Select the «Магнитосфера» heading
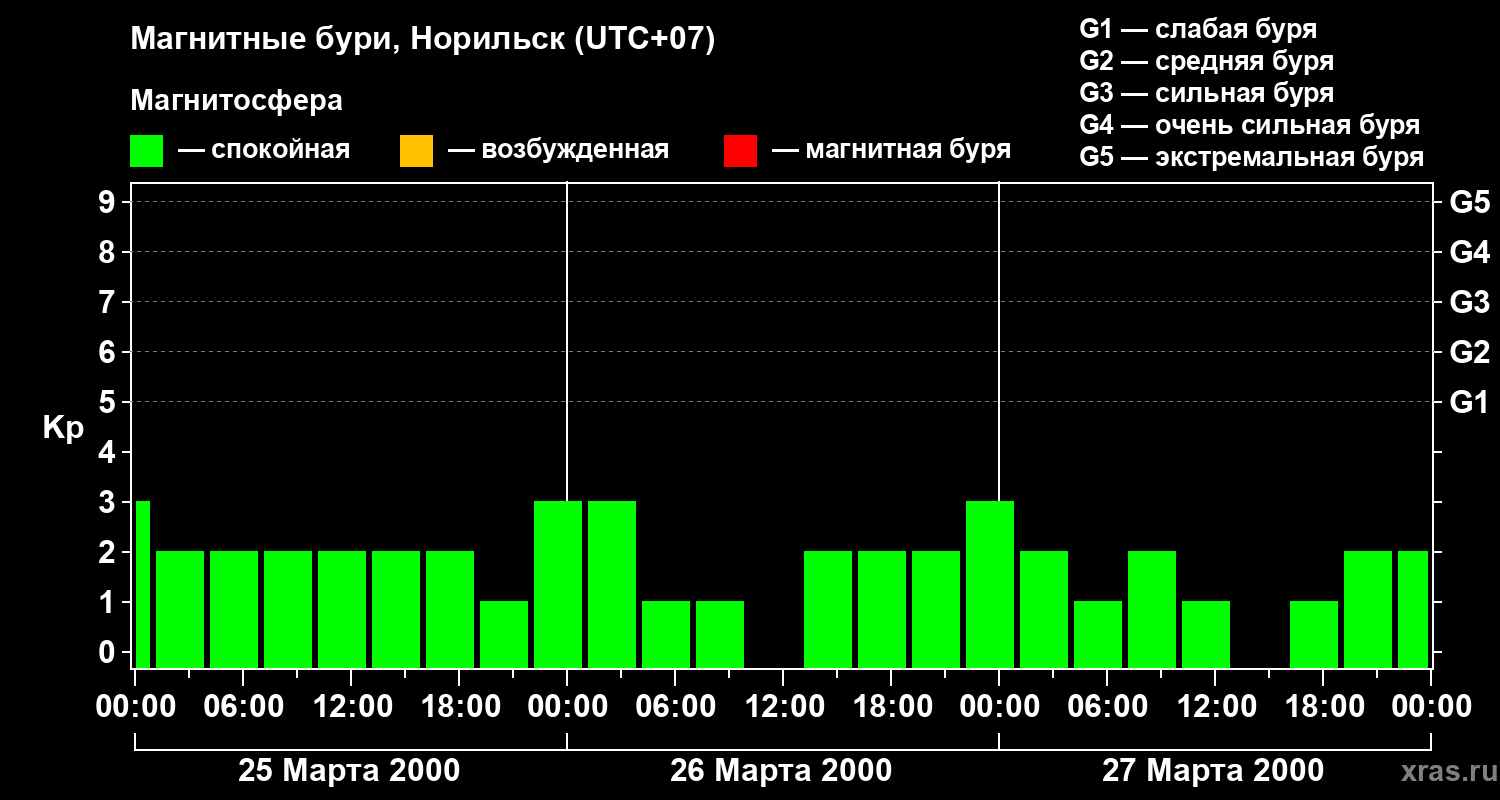This screenshot has width=1500, height=800. click(237, 101)
